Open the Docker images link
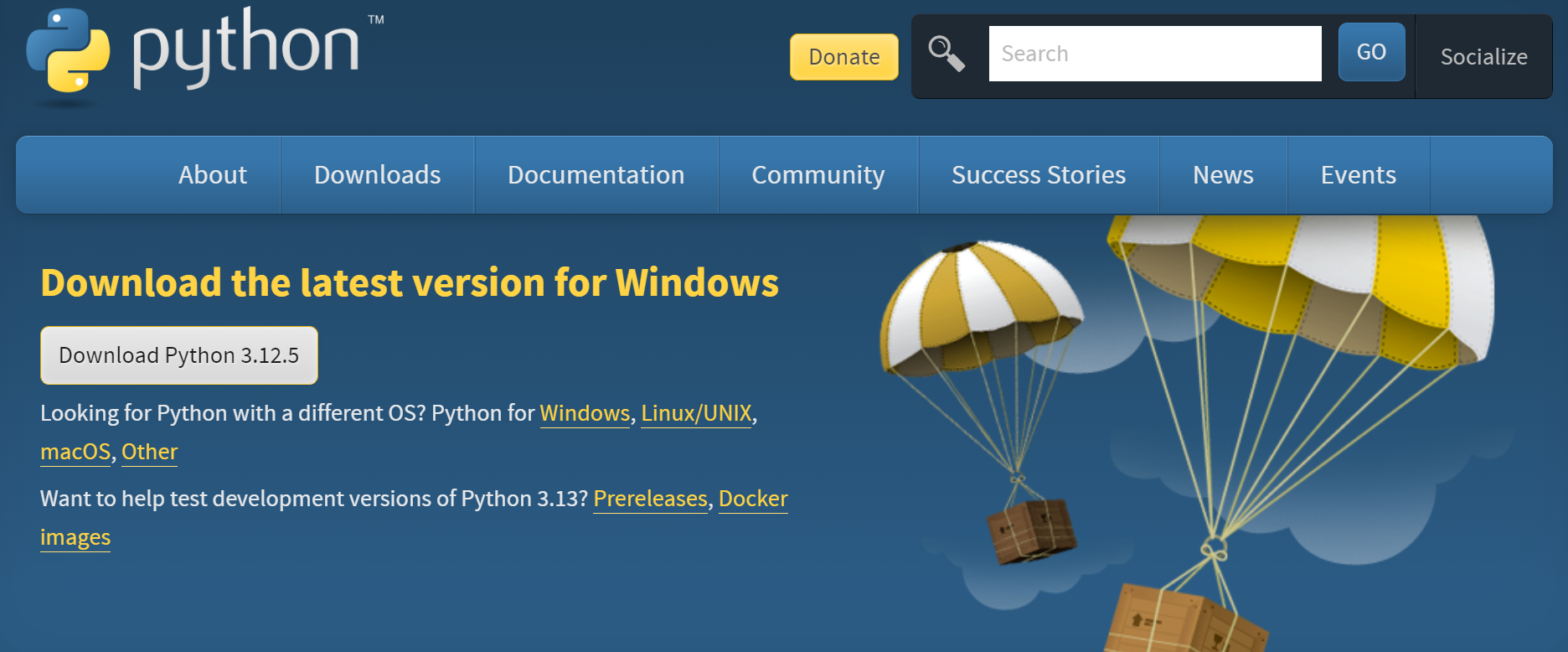 pos(753,499)
